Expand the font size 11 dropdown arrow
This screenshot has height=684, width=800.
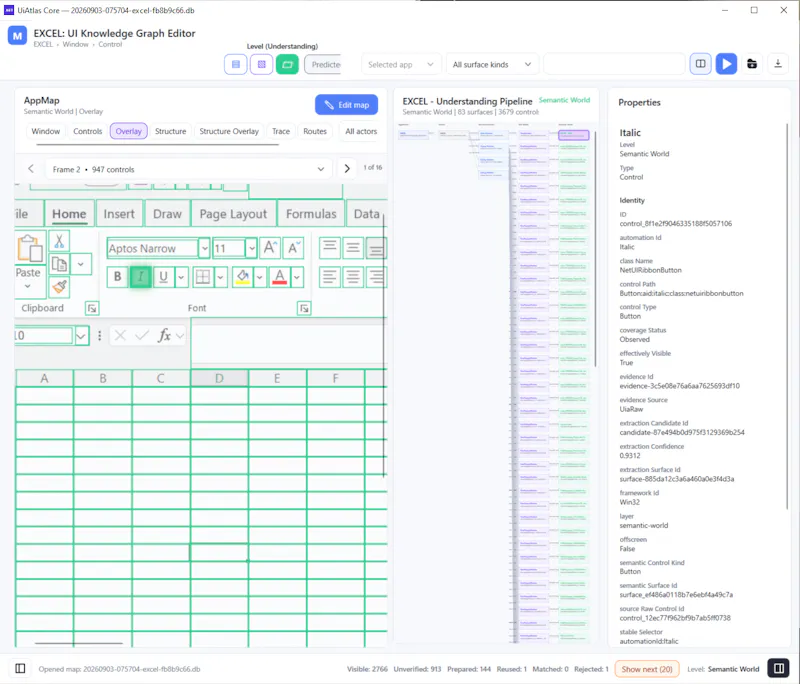click(252, 248)
